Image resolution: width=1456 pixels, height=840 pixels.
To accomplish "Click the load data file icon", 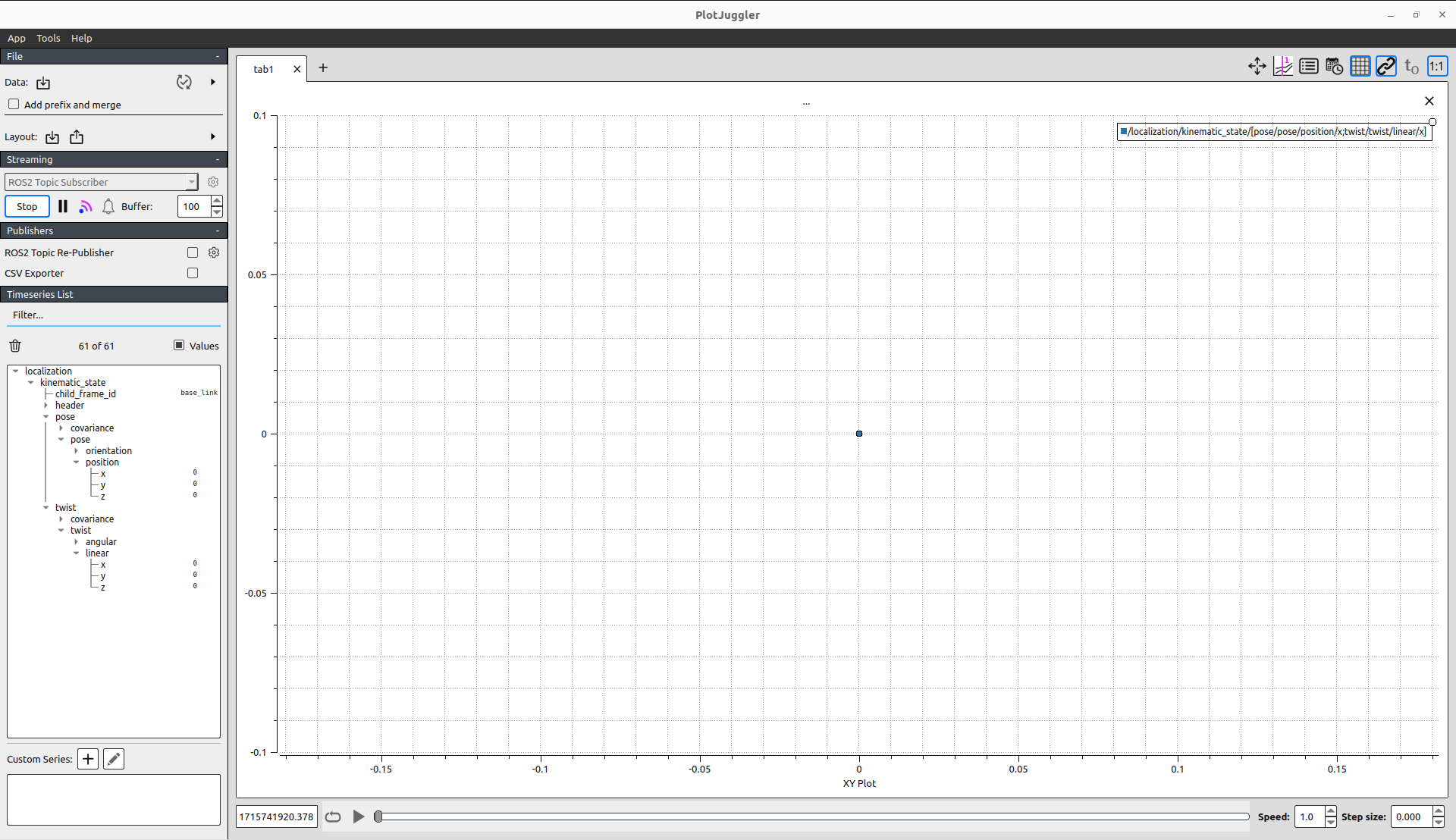I will pos(43,83).
